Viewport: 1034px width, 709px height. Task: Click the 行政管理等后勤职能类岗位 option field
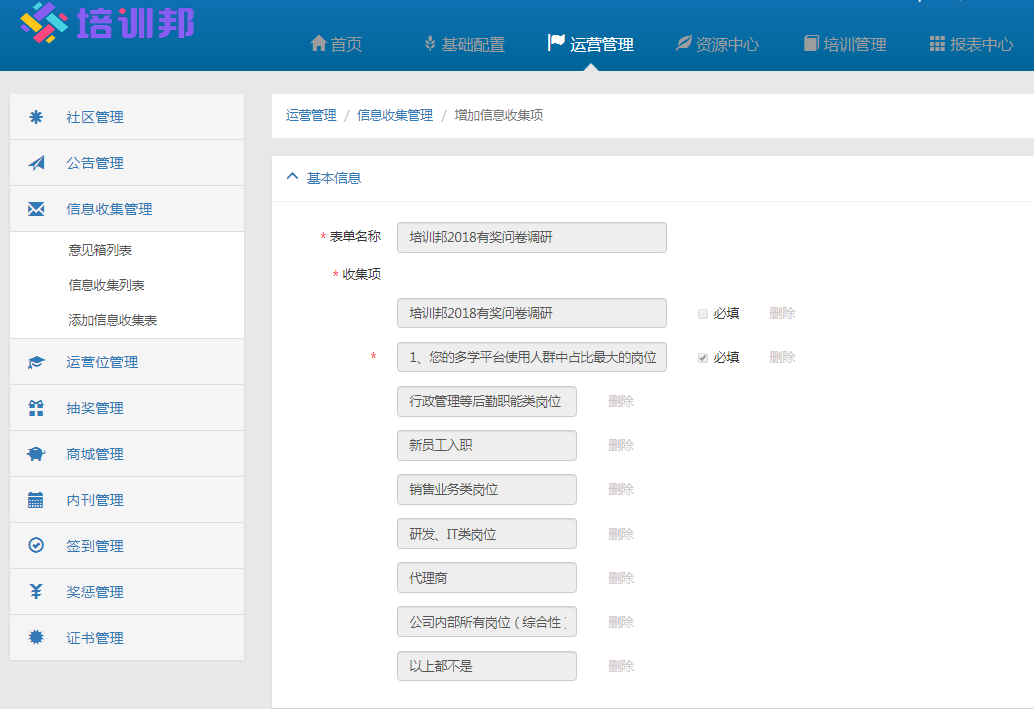click(487, 402)
